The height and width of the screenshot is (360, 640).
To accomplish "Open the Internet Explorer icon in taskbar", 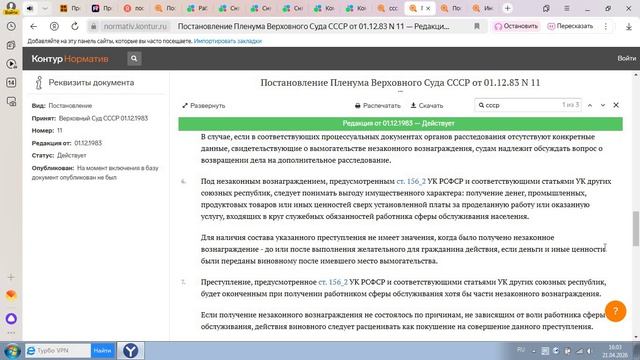I will tap(31, 351).
